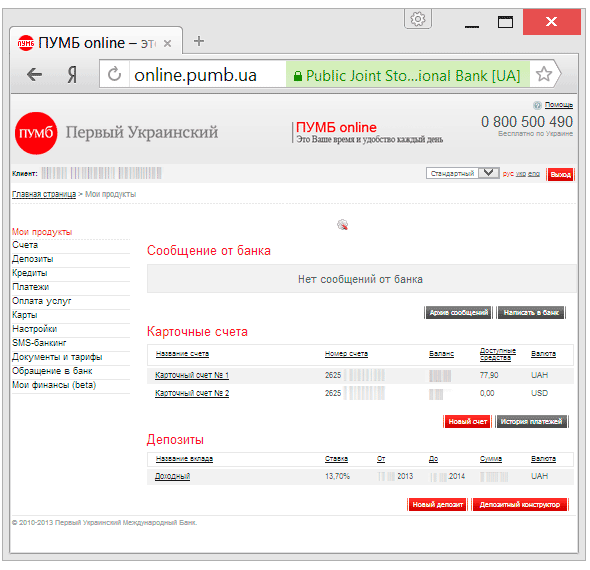Open Настройки in sidebar
The height and width of the screenshot is (570, 590).
click(35, 329)
